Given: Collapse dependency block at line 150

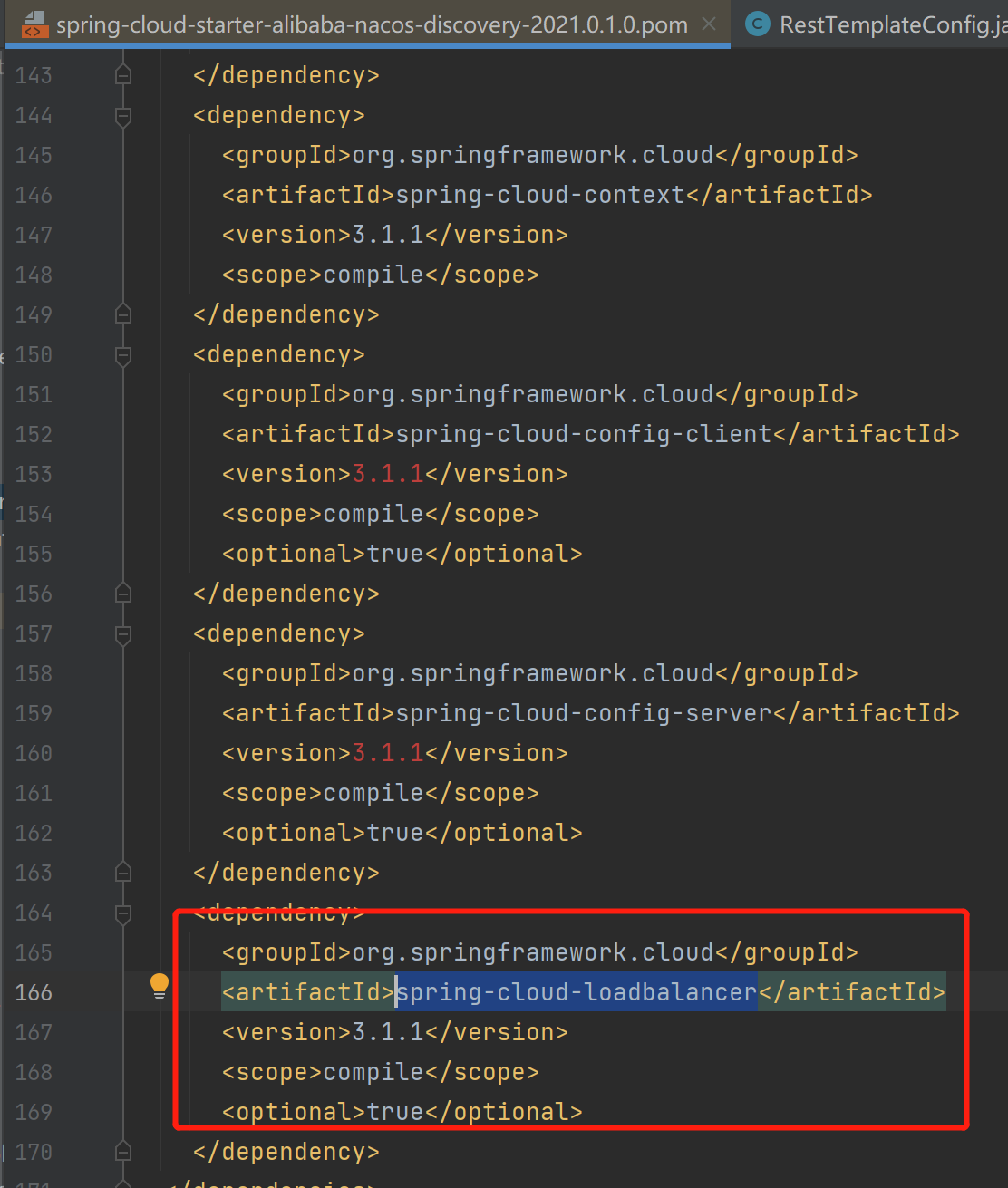Looking at the screenshot, I should coord(123,355).
